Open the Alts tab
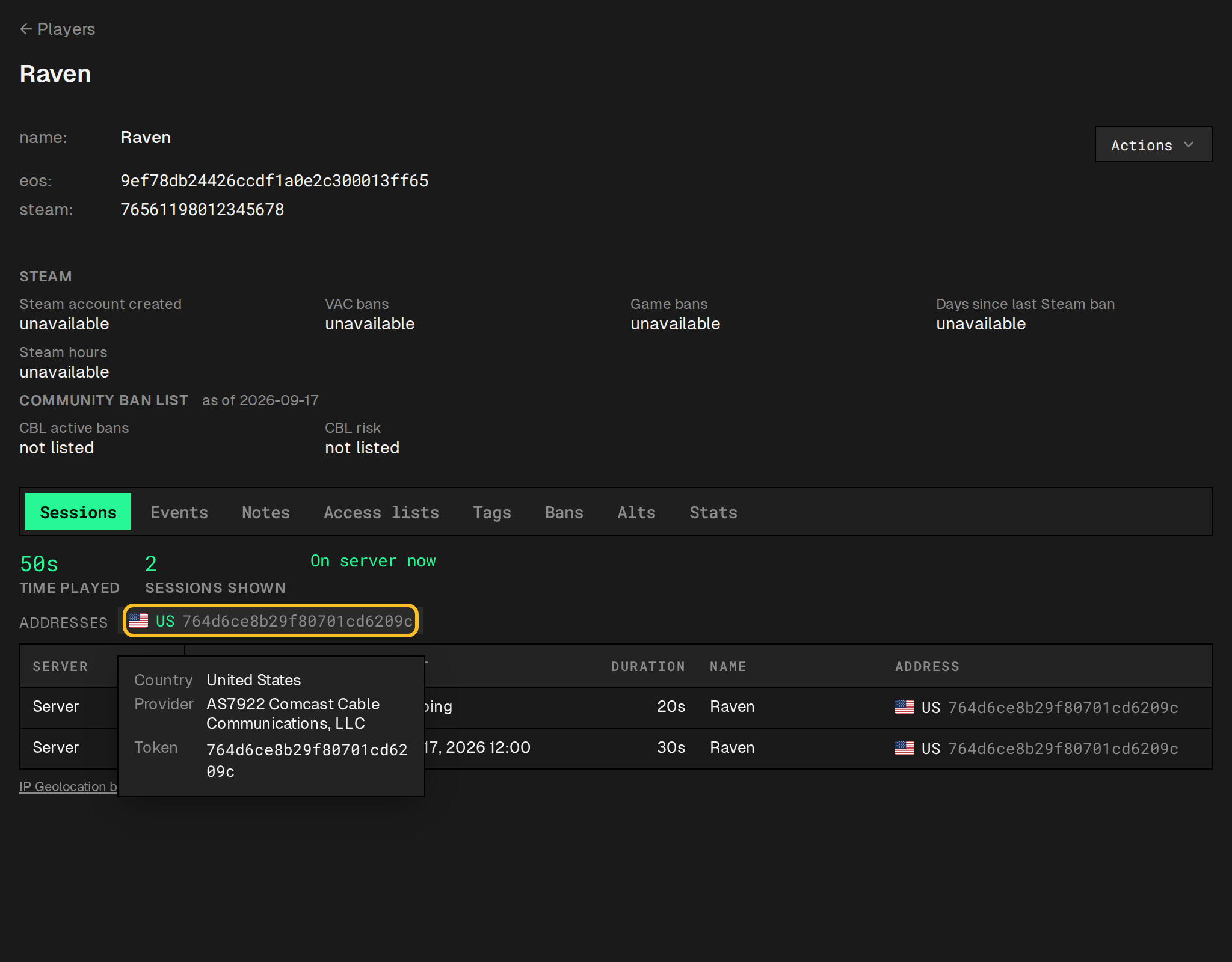 636,512
